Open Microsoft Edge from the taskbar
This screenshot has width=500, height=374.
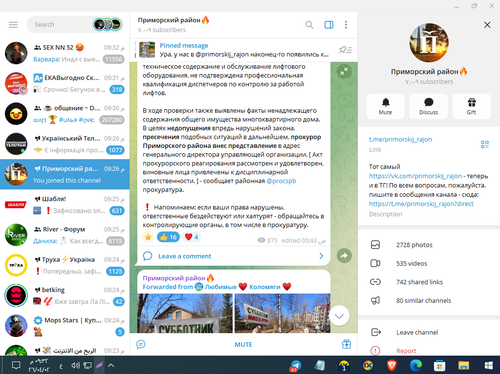(x=416, y=366)
